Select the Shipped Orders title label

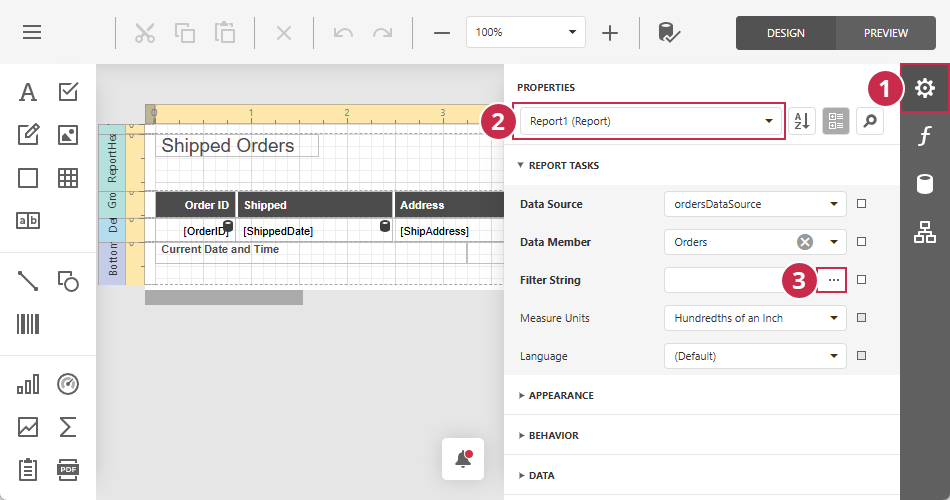(236, 145)
